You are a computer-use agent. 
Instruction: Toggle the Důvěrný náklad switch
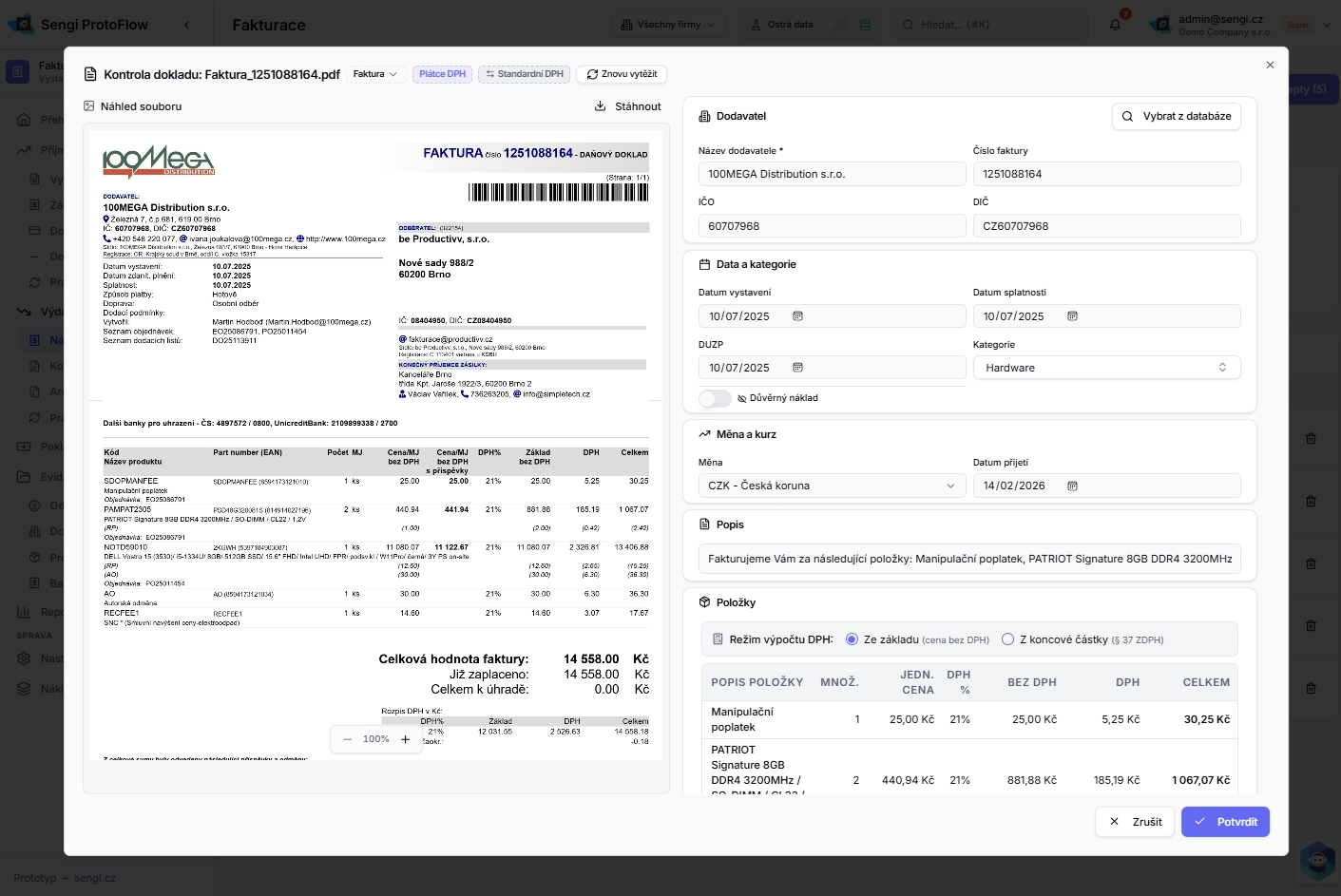715,398
